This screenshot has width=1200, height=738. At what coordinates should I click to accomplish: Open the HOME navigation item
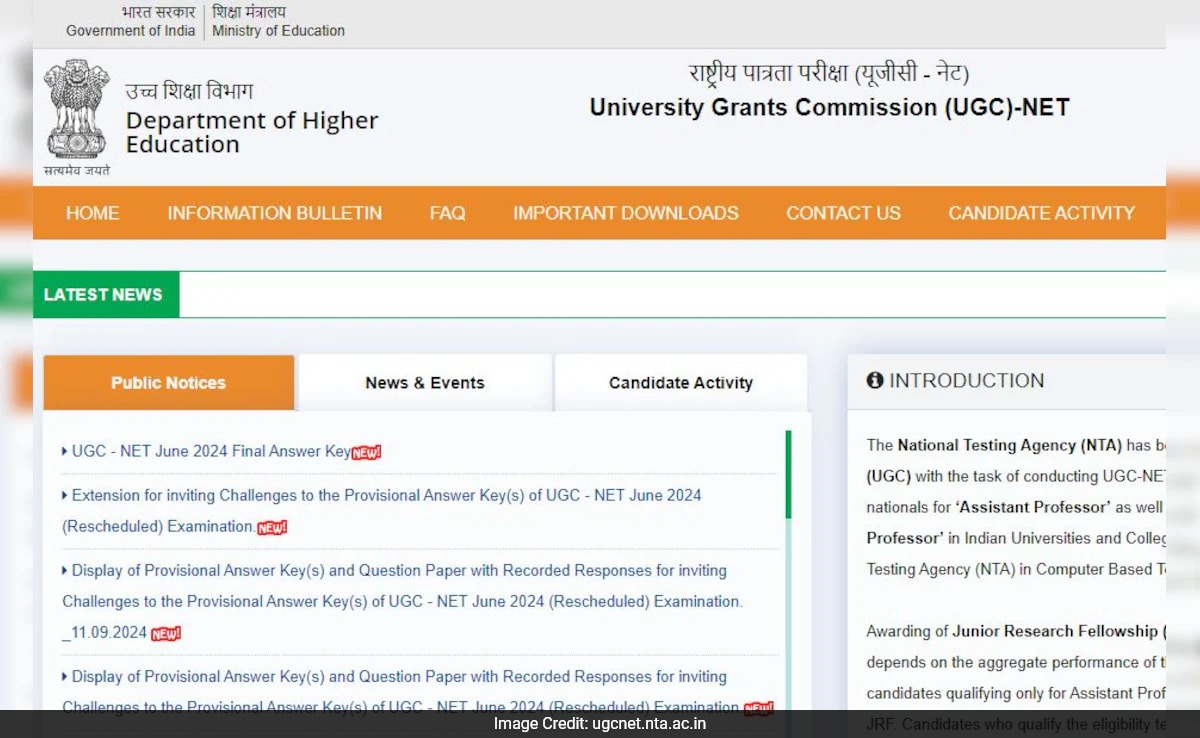pos(92,212)
